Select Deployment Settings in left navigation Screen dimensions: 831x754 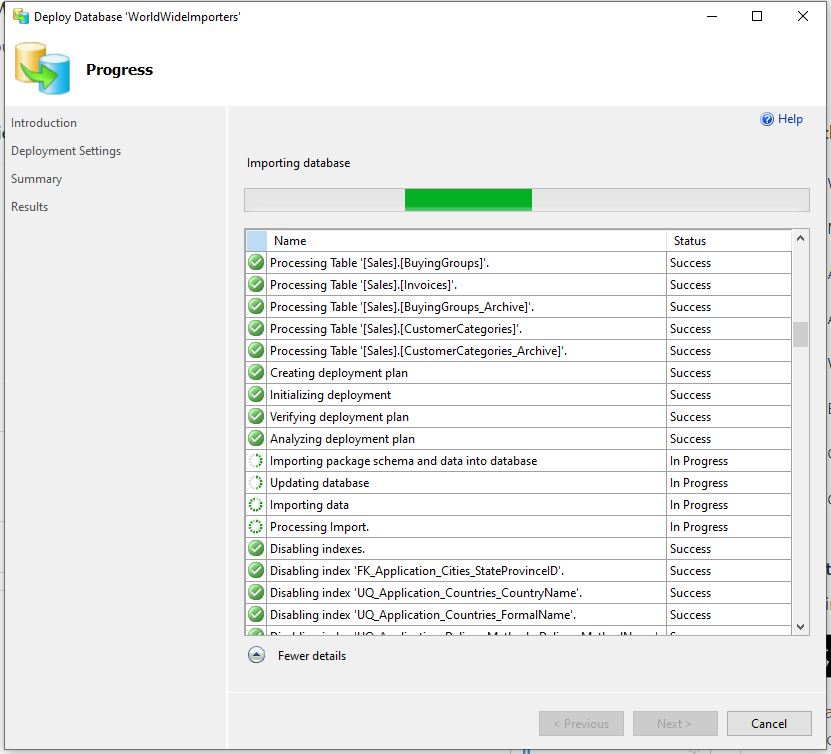click(66, 151)
